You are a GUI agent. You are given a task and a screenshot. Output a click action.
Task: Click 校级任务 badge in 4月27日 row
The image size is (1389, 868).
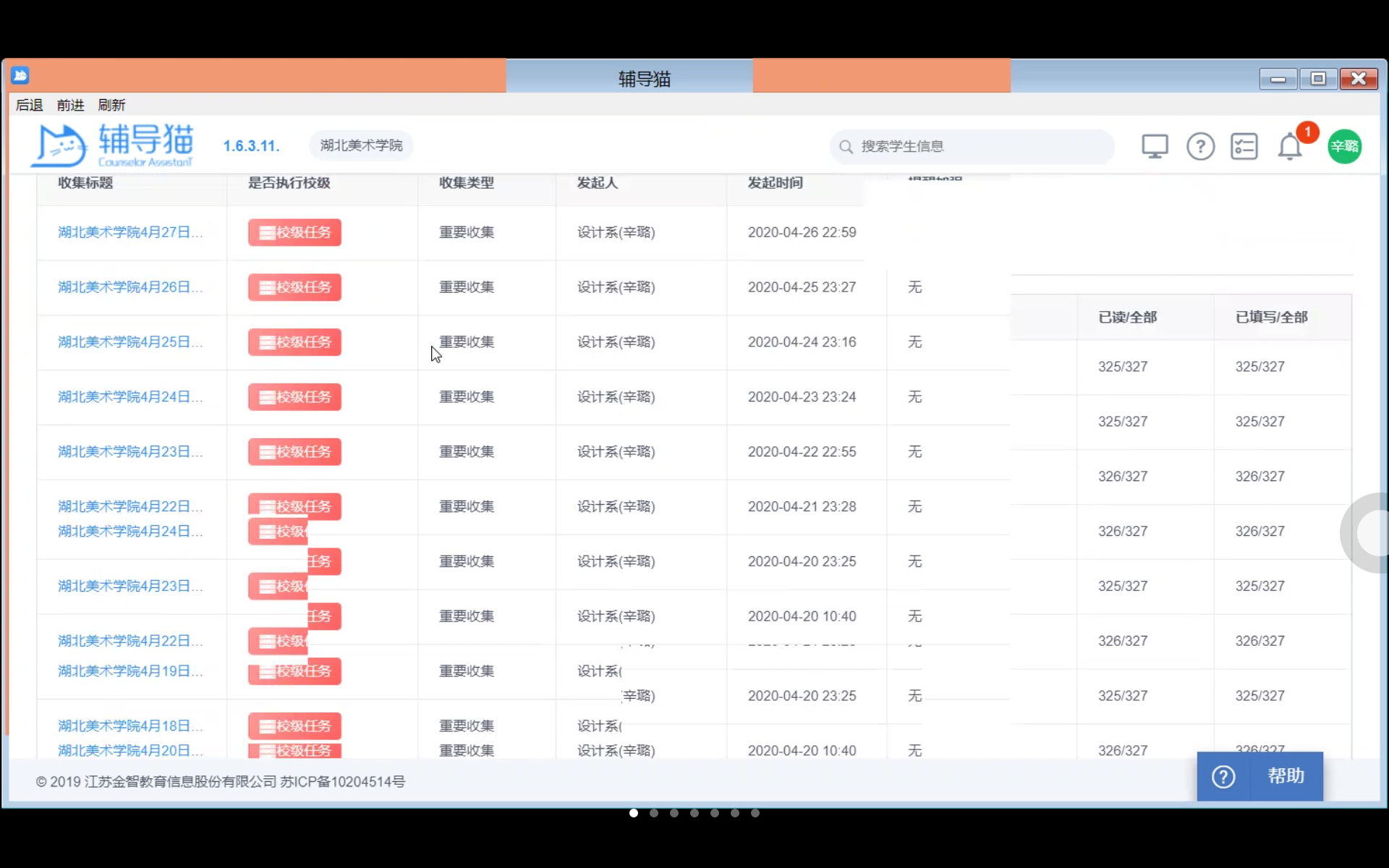pos(294,233)
